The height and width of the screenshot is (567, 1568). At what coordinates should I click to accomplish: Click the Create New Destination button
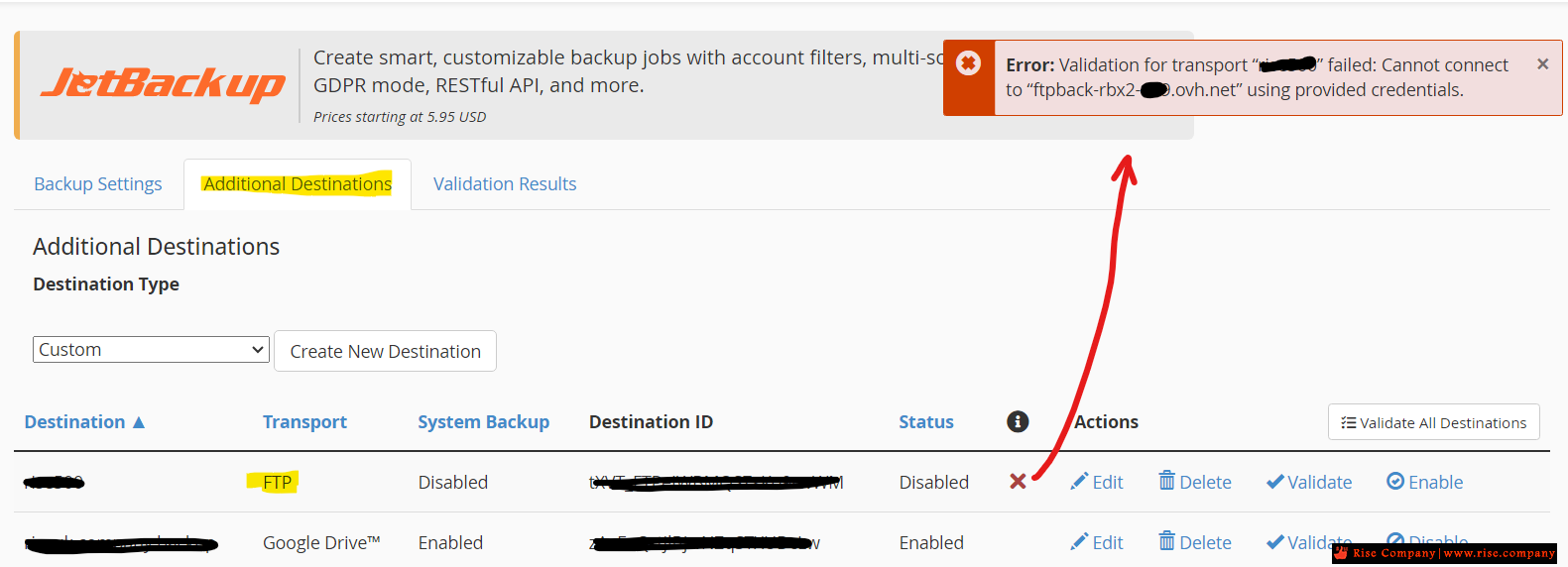tap(385, 351)
